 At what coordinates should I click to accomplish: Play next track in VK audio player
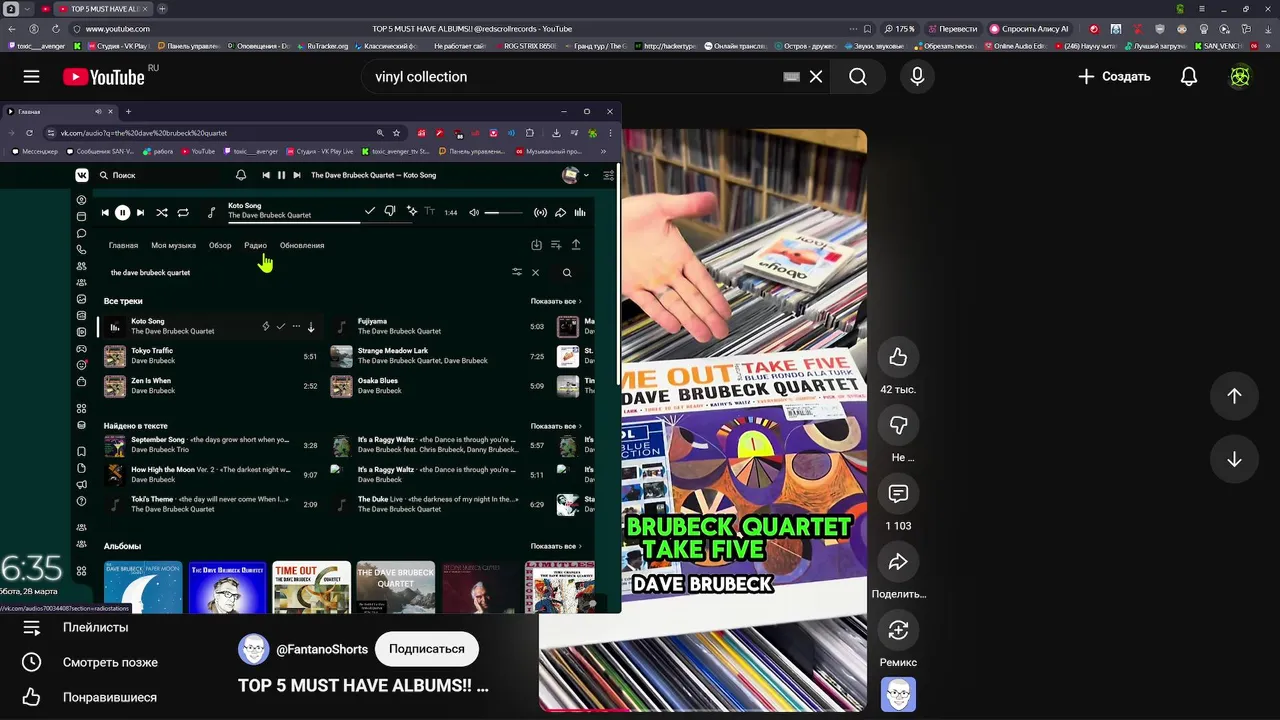tap(140, 212)
